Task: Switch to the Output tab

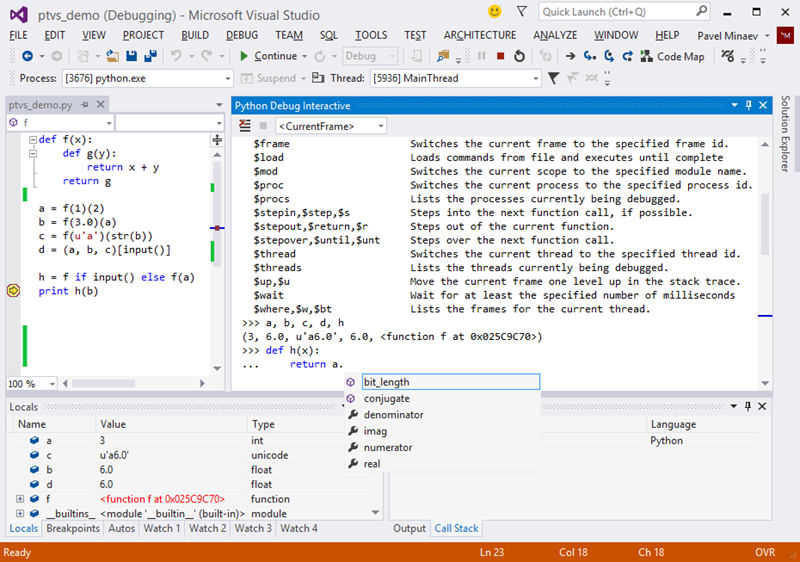Action: click(409, 528)
